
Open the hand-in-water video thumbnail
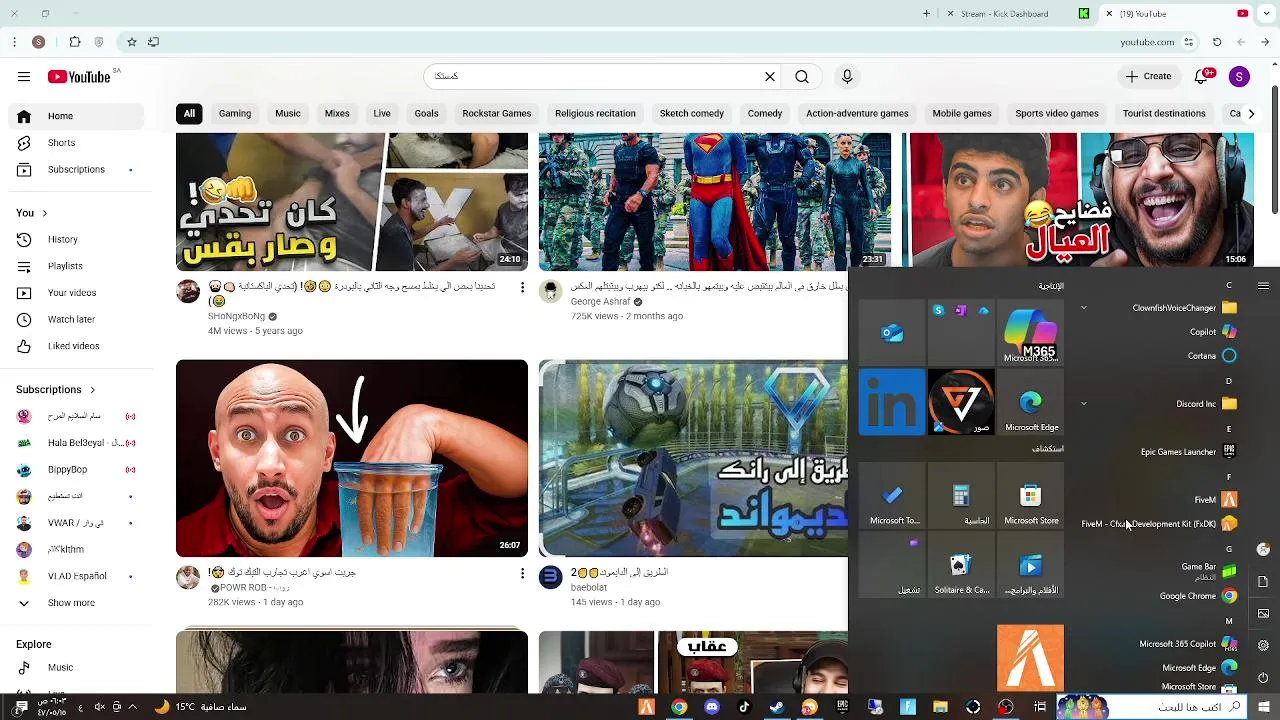(352, 458)
